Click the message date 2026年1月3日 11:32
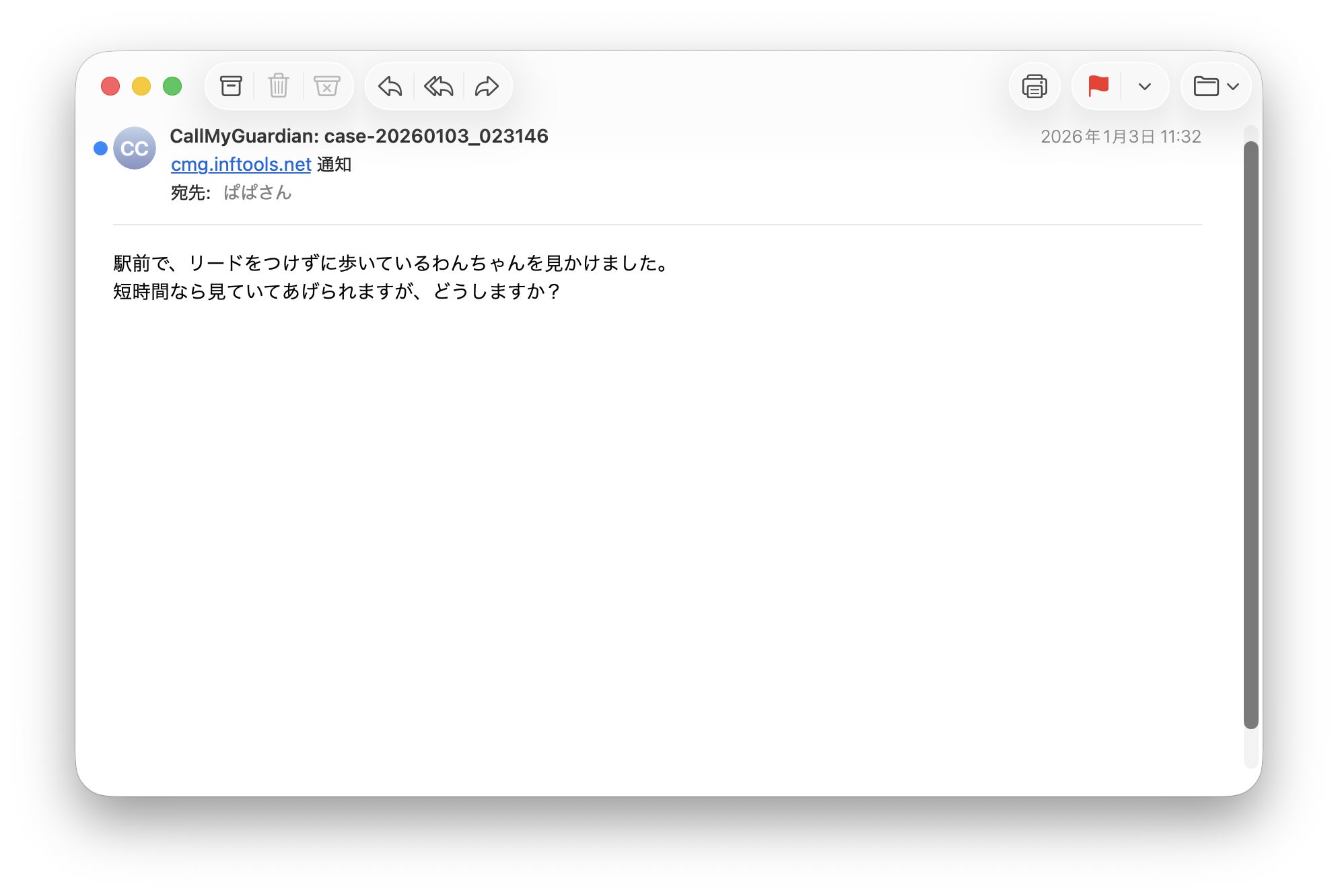 (x=1121, y=137)
